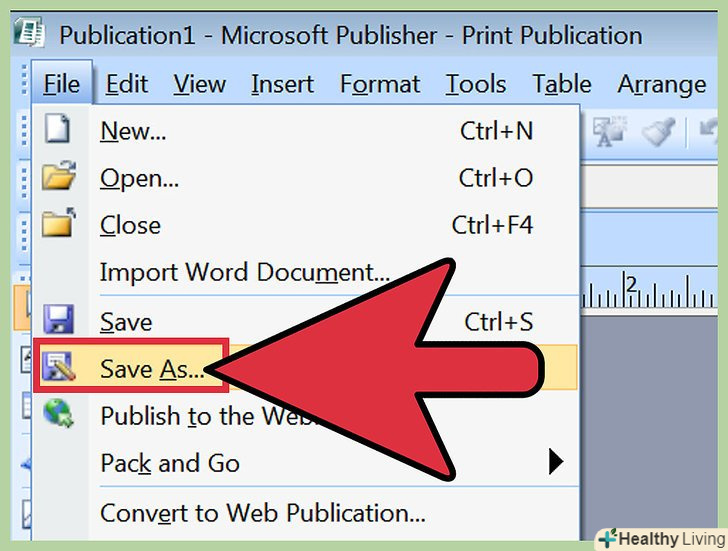Select Save As... menu entry

(x=306, y=368)
